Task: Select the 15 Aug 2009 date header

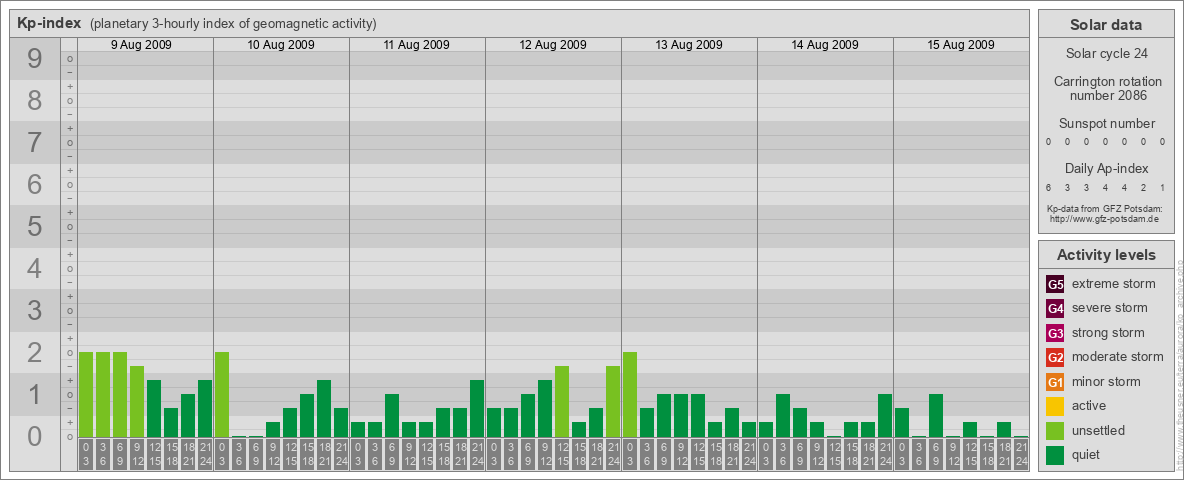Action: point(961,45)
